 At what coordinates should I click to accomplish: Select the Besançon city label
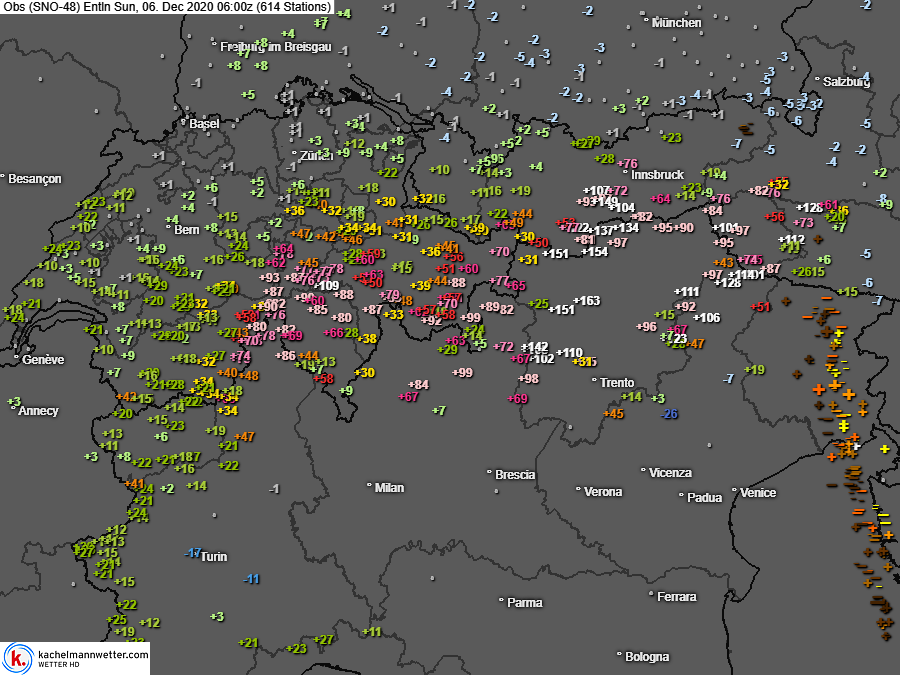[35, 179]
